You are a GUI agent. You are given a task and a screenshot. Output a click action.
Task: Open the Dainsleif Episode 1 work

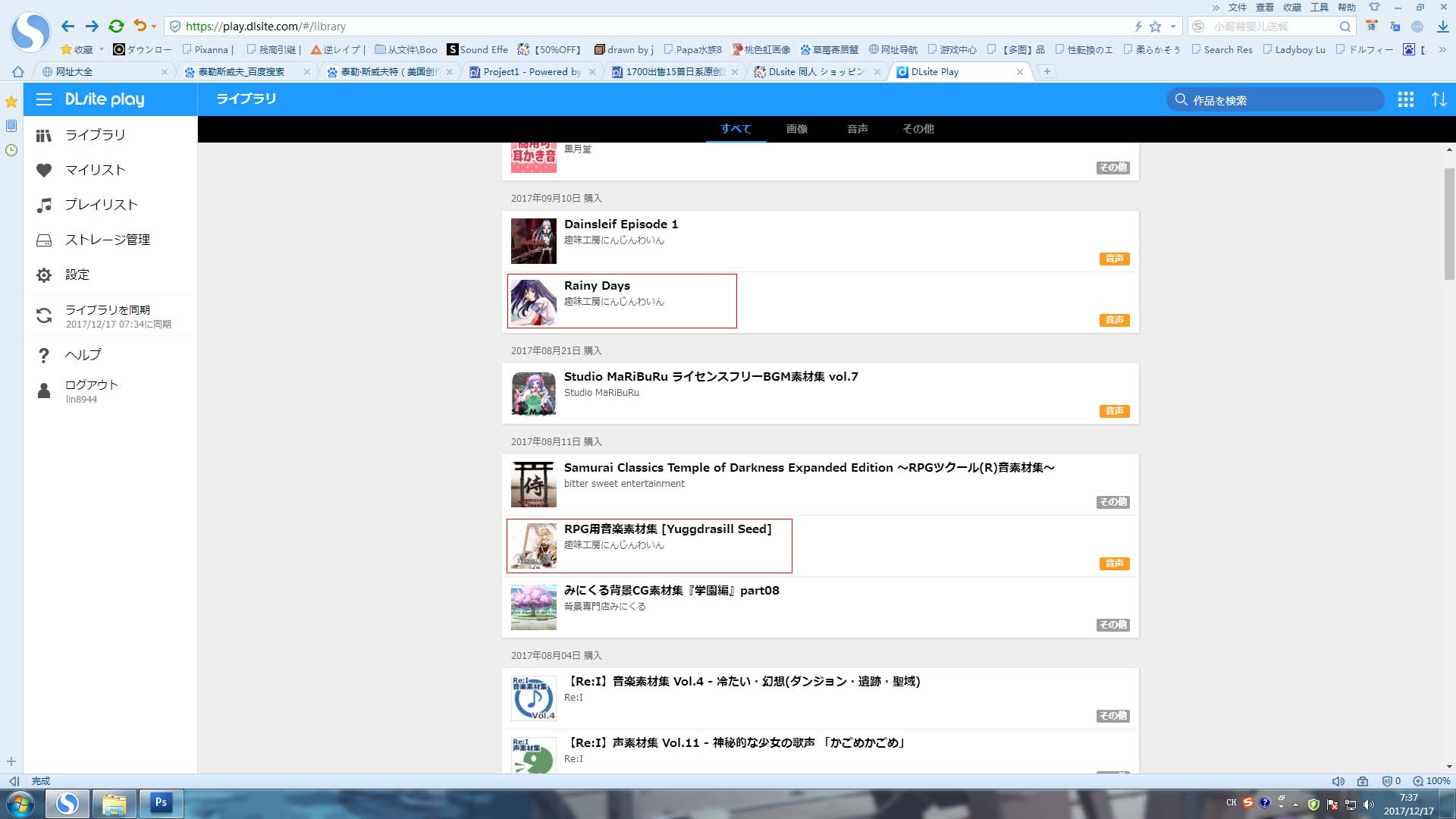pyautogui.click(x=820, y=241)
